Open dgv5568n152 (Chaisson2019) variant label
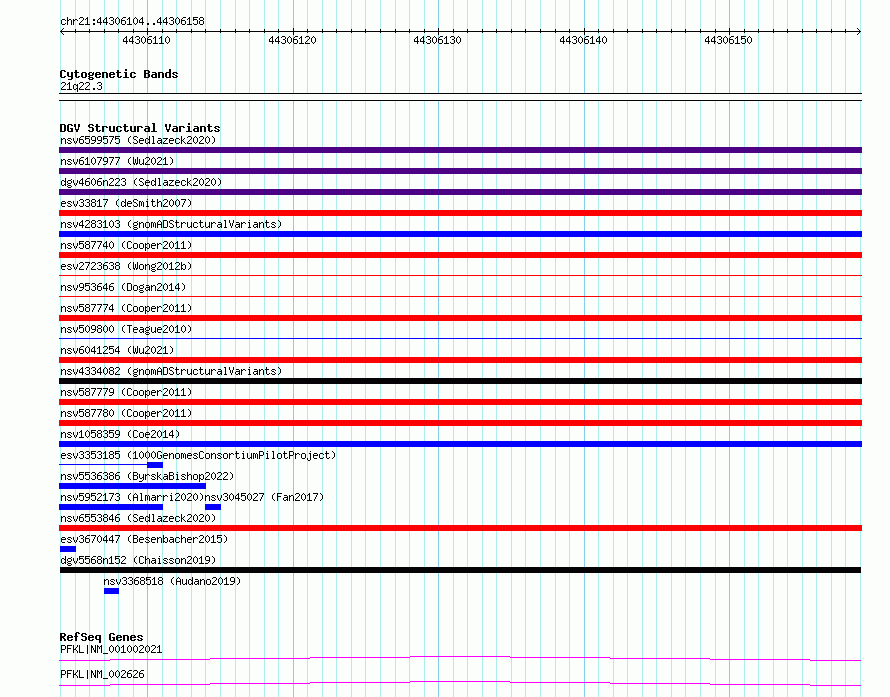 point(138,560)
